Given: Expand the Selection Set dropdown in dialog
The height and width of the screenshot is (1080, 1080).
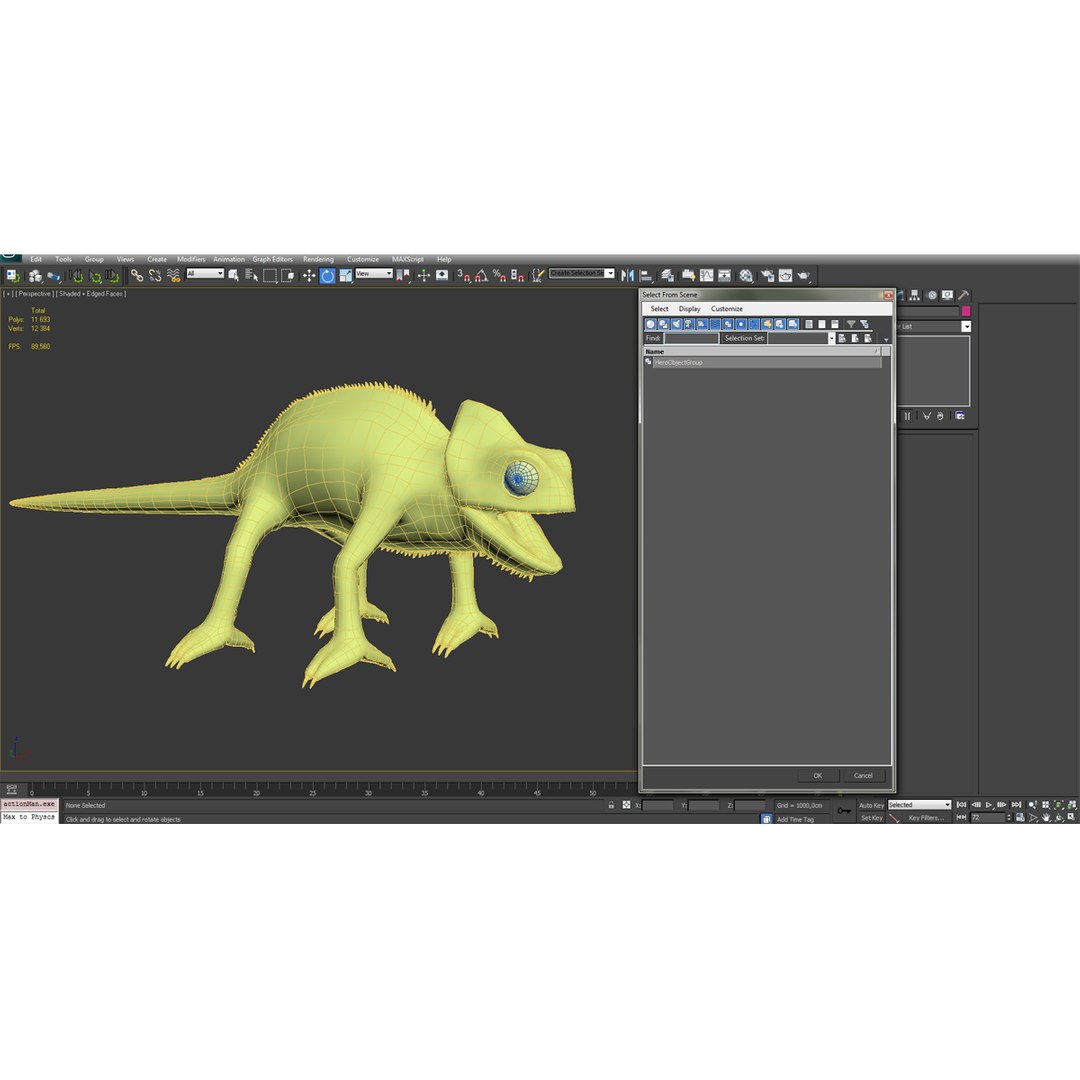Looking at the screenshot, I should tap(831, 338).
